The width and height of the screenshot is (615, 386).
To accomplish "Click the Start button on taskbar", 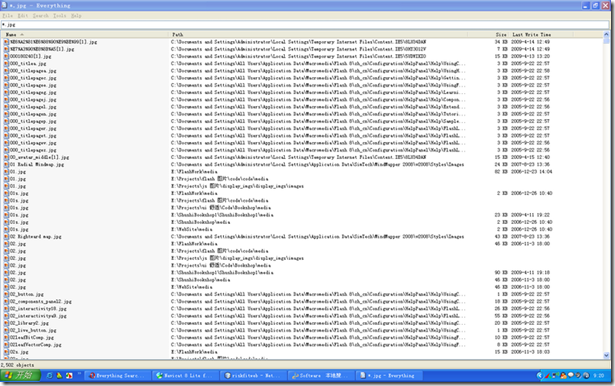I will tap(20, 375).
